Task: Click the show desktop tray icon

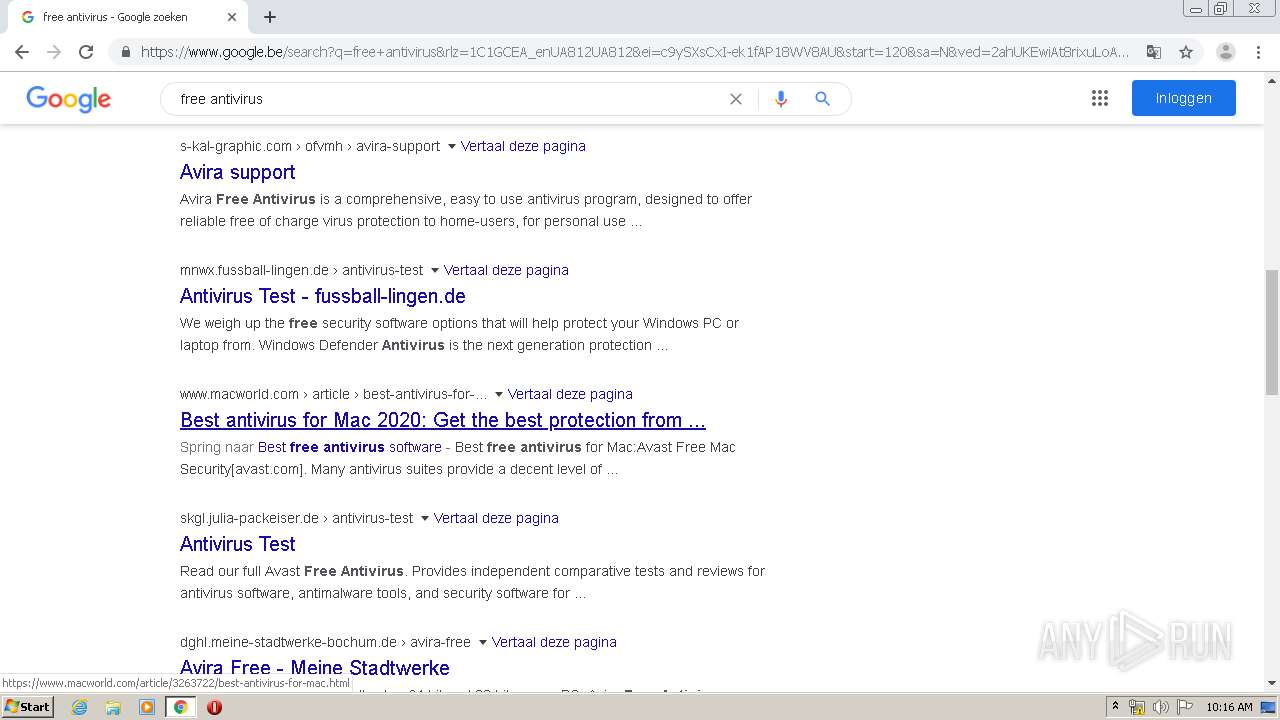Action: pos(1269,707)
